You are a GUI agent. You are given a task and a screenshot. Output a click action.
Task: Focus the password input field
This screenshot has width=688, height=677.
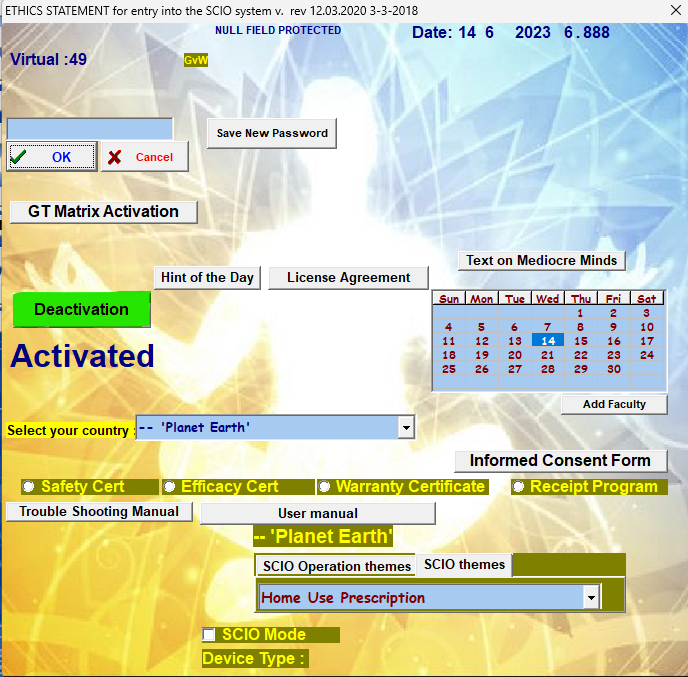click(90, 129)
